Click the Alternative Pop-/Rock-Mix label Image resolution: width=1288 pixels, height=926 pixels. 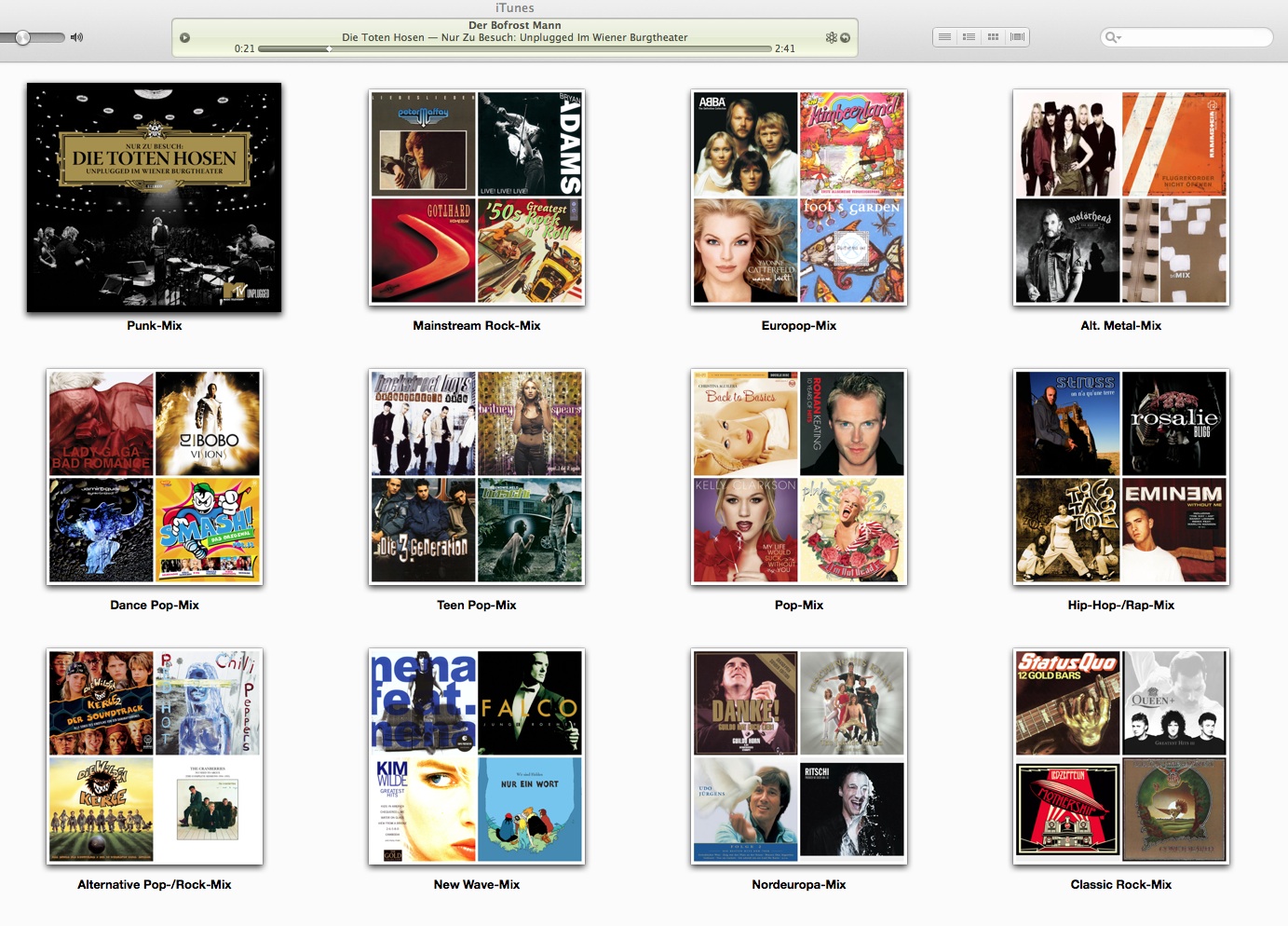pos(155,885)
